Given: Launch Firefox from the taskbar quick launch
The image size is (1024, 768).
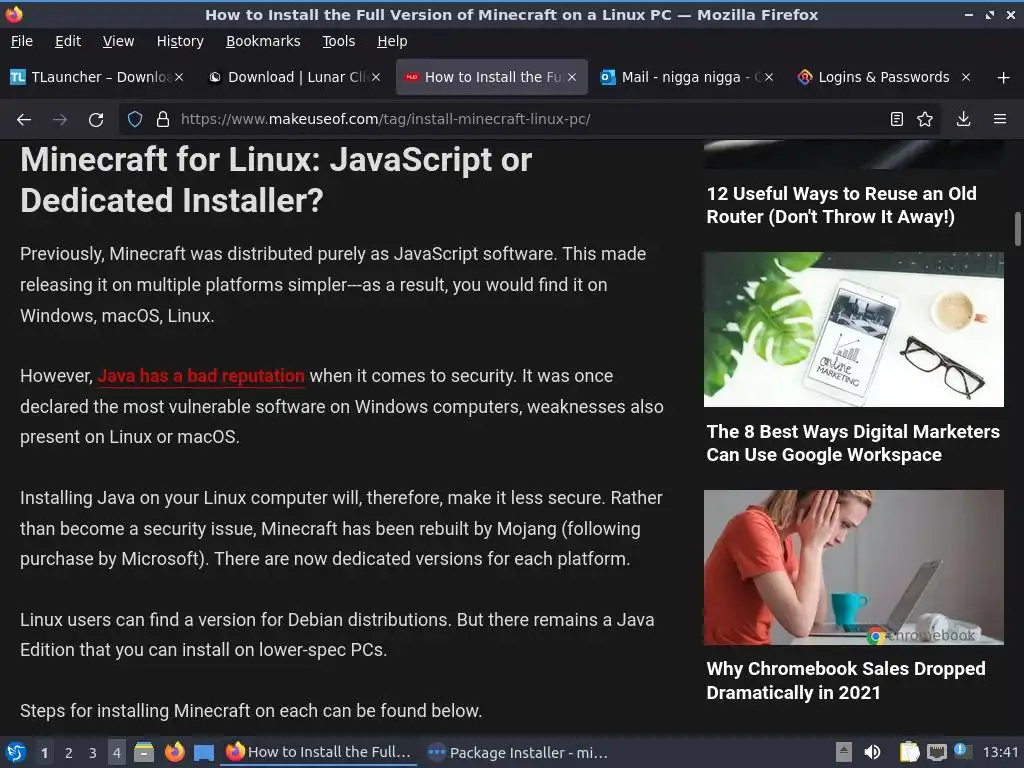Looking at the screenshot, I should pyautogui.click(x=174, y=752).
